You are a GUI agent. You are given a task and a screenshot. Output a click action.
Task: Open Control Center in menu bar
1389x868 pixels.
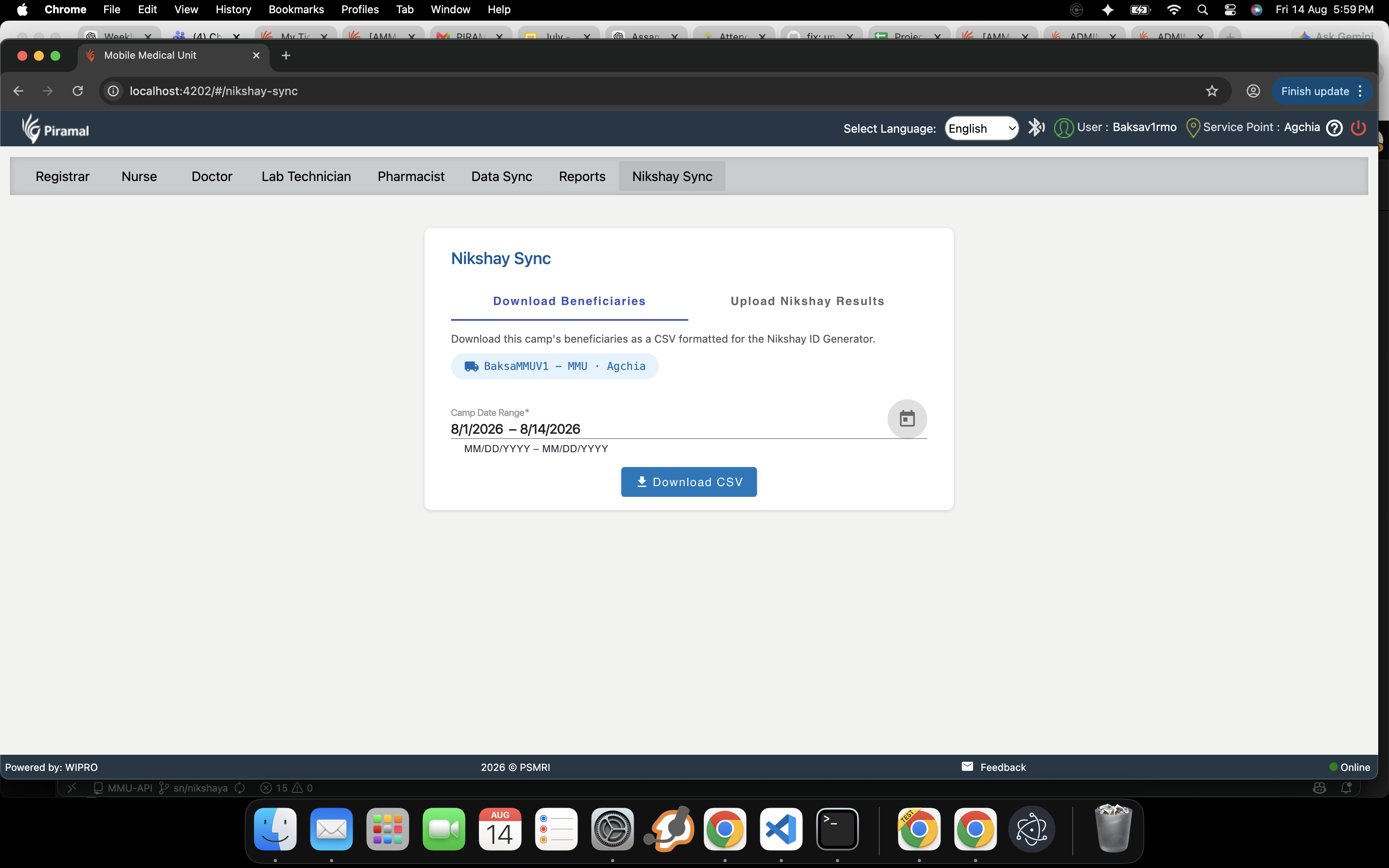(x=1230, y=10)
